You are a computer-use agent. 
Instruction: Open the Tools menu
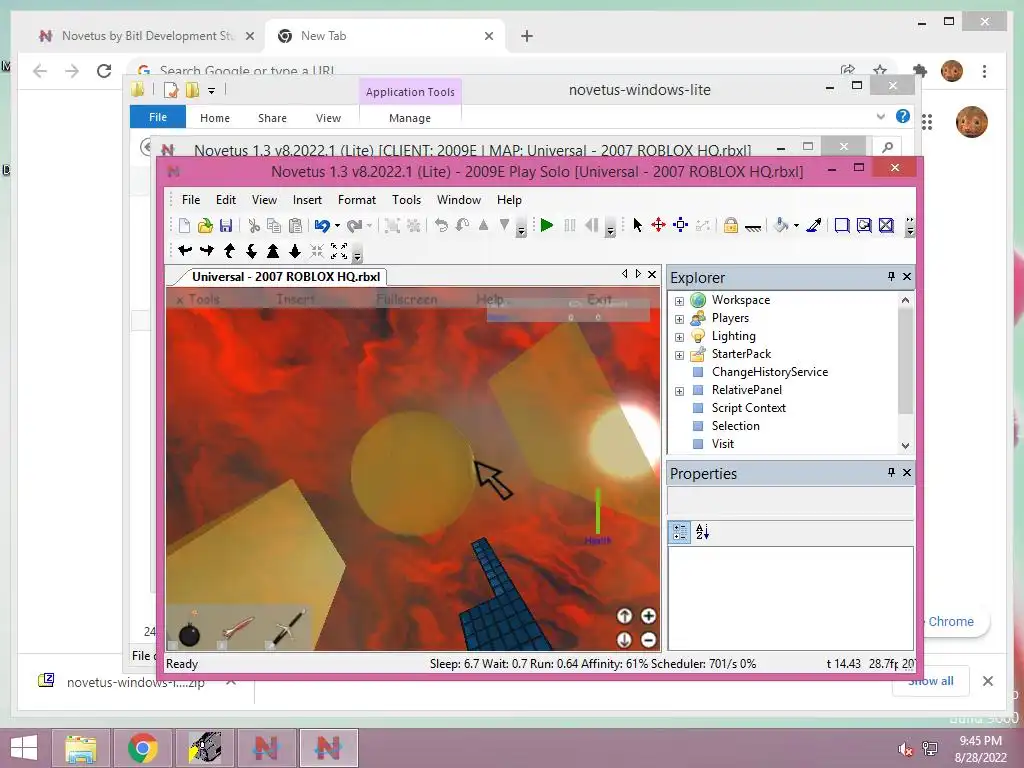click(x=406, y=200)
